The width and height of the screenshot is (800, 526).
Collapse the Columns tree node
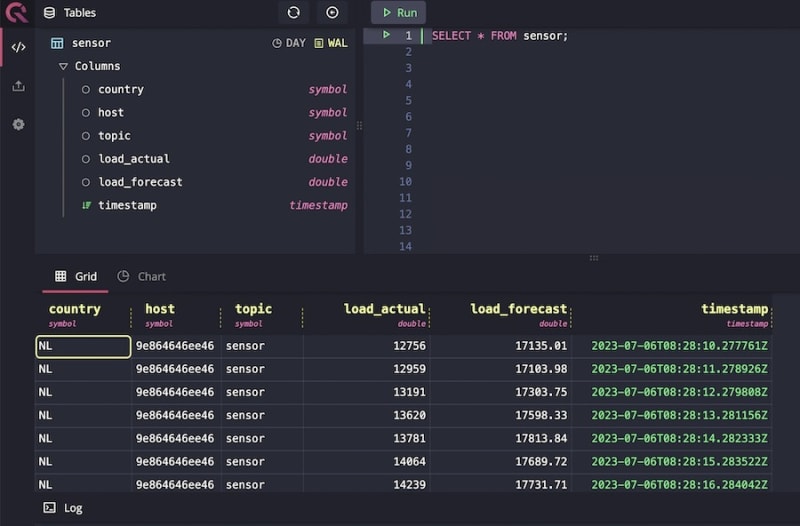(63, 66)
